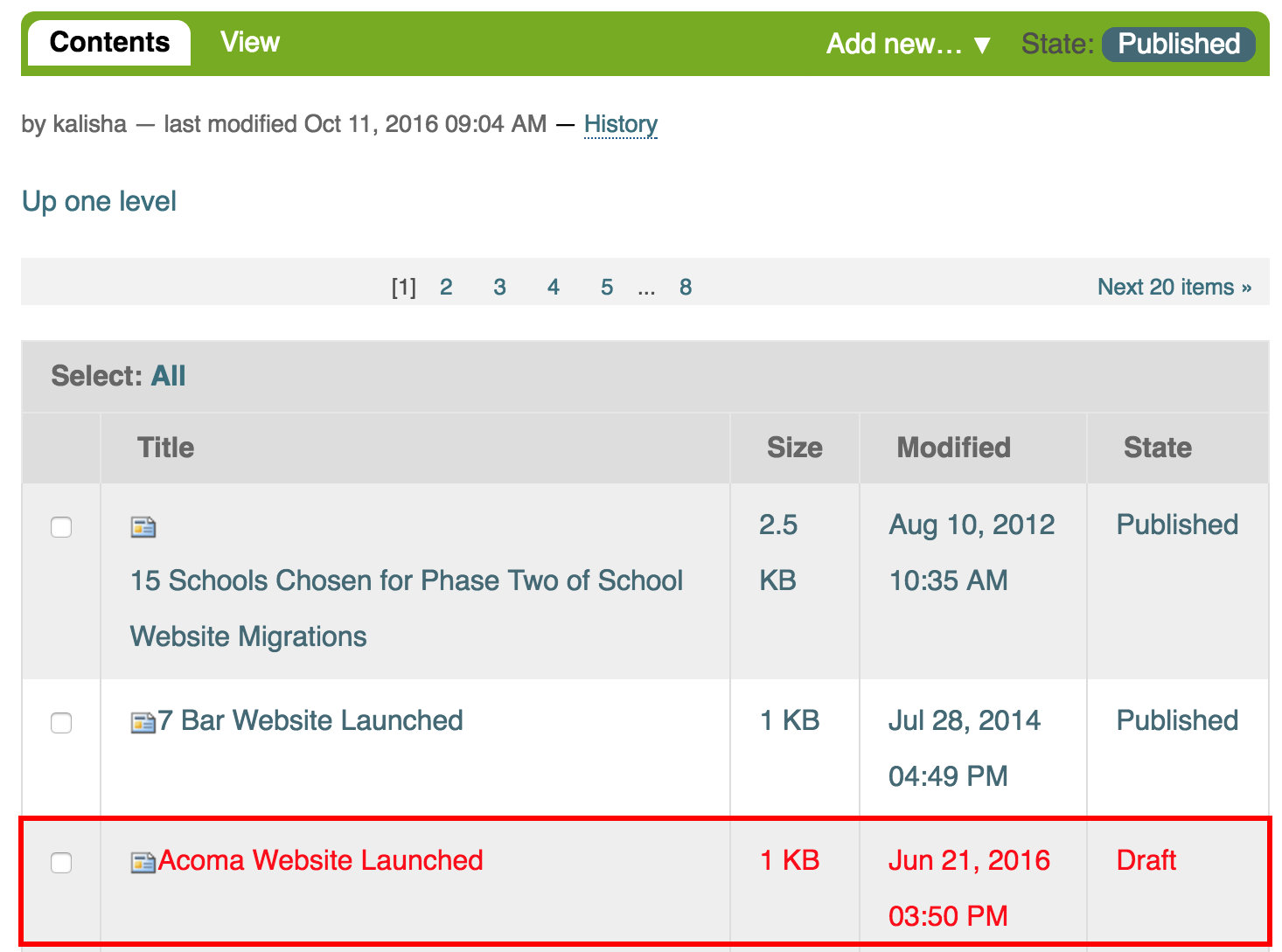Open the Published state dropdown
The width and height of the screenshot is (1282, 952).
(1178, 44)
